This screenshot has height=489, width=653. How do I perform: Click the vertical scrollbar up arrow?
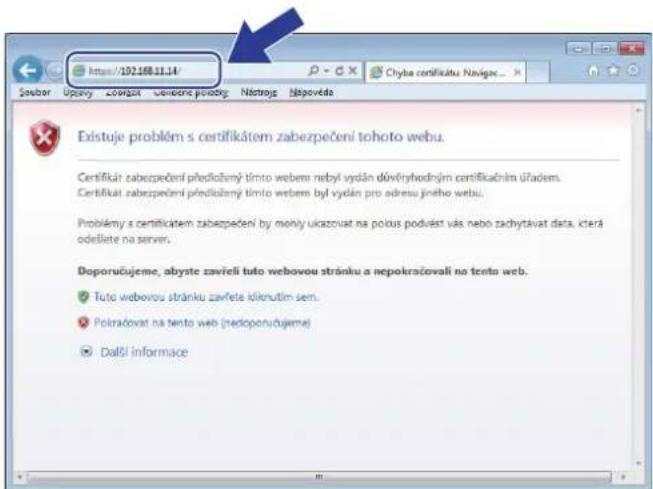click(638, 110)
